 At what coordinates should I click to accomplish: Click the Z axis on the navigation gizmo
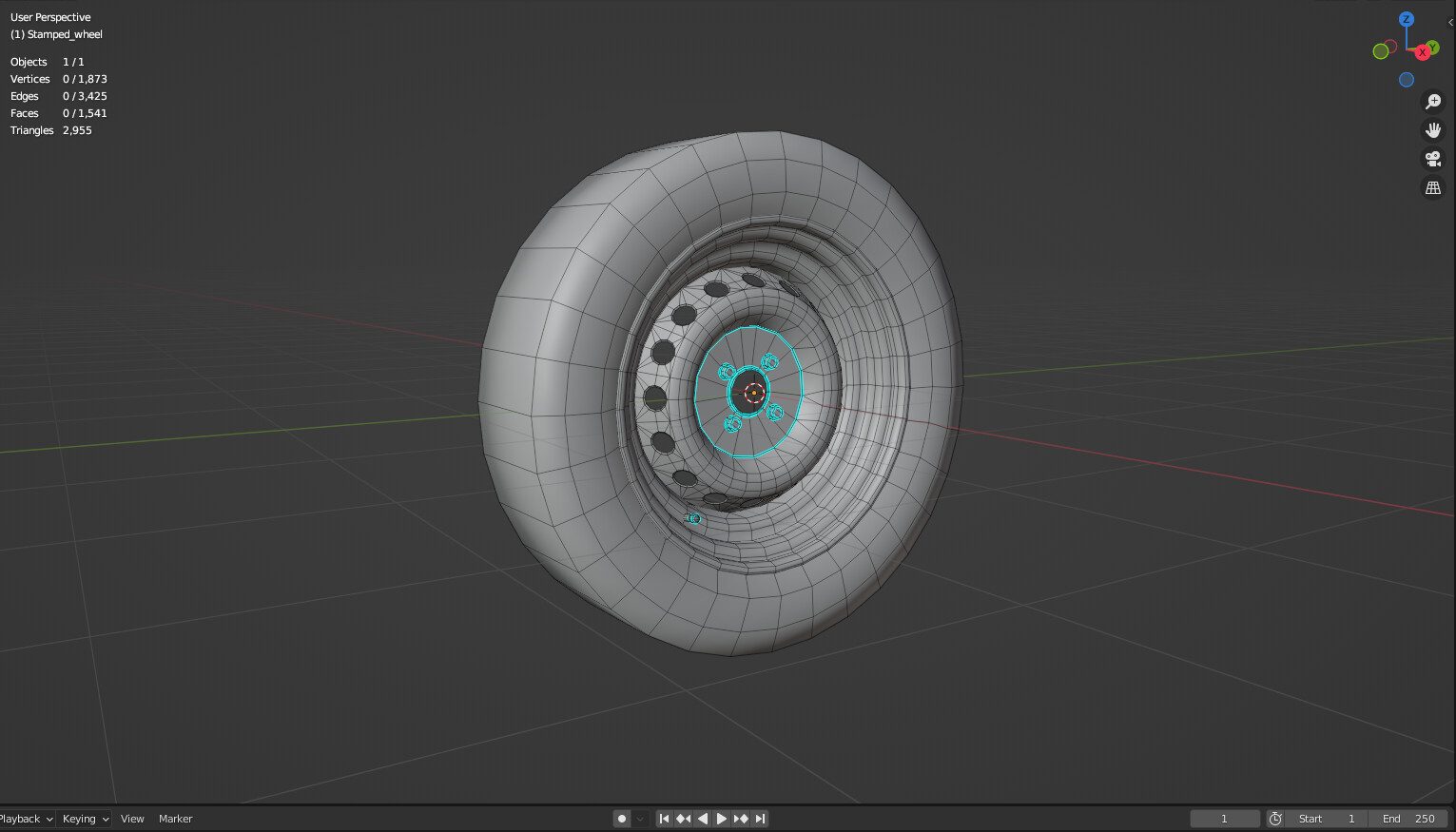[x=1406, y=19]
